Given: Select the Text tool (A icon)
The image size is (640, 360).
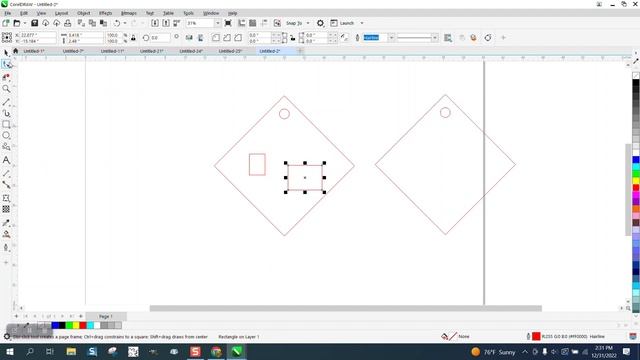Looking at the screenshot, I should click(x=6, y=160).
